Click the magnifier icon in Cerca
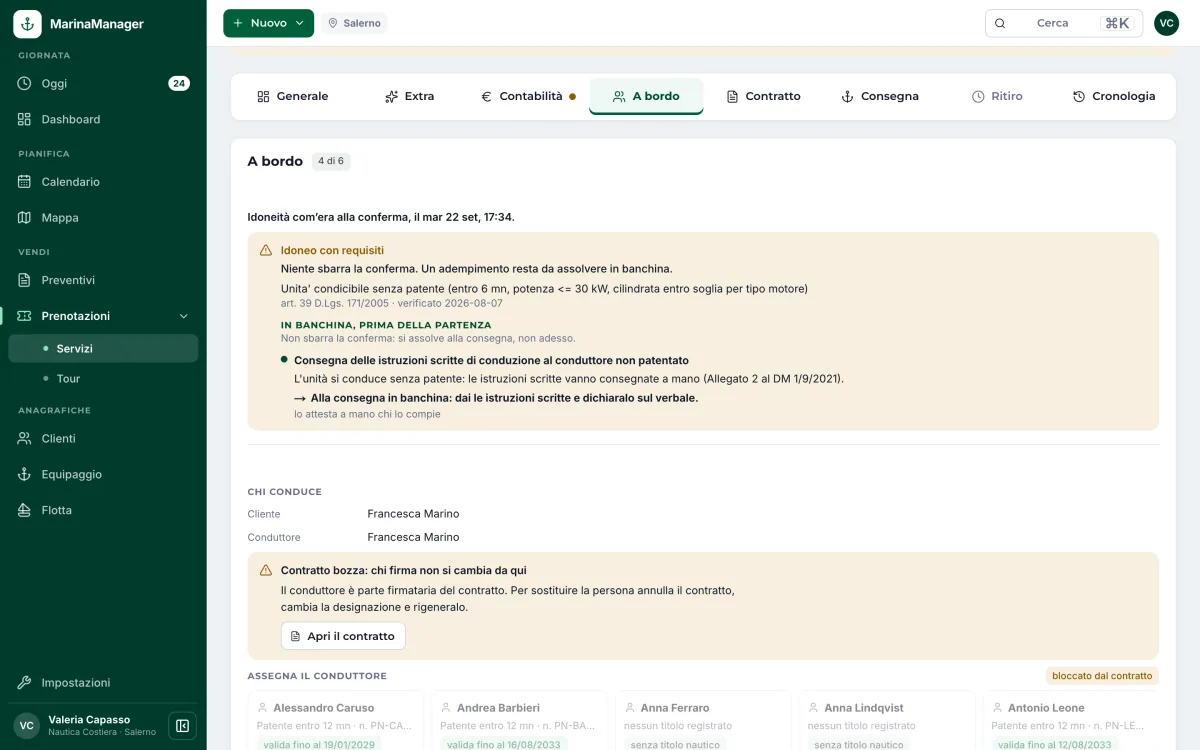Screen dimensions: 1200x750 click(x=999, y=23)
